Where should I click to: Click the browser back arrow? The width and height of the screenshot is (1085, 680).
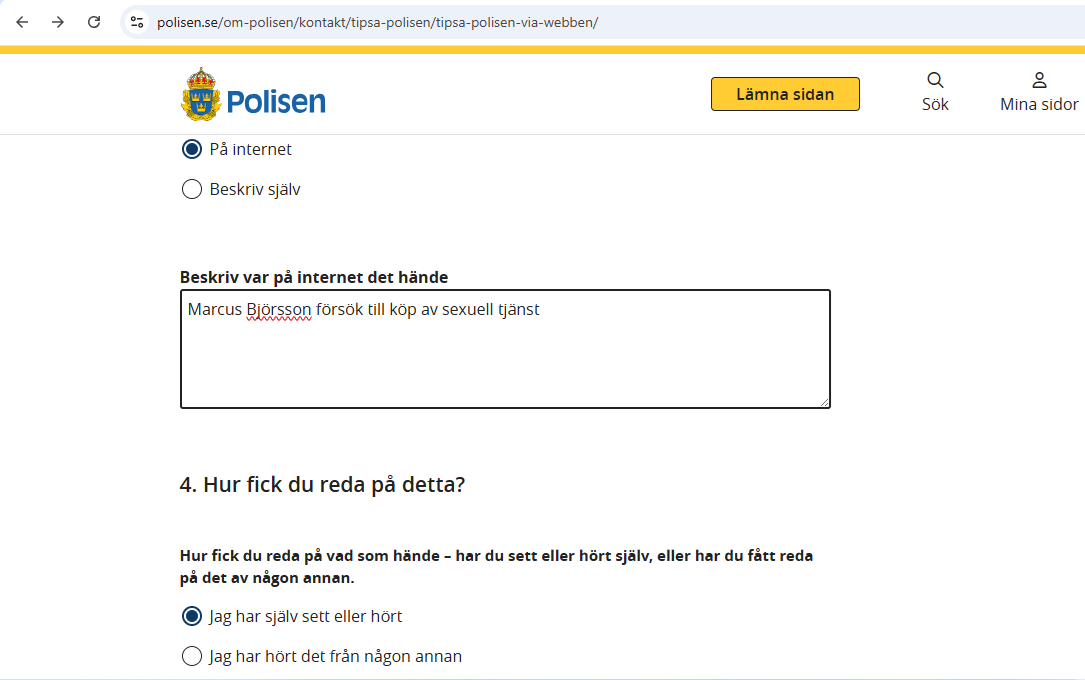[x=22, y=22]
